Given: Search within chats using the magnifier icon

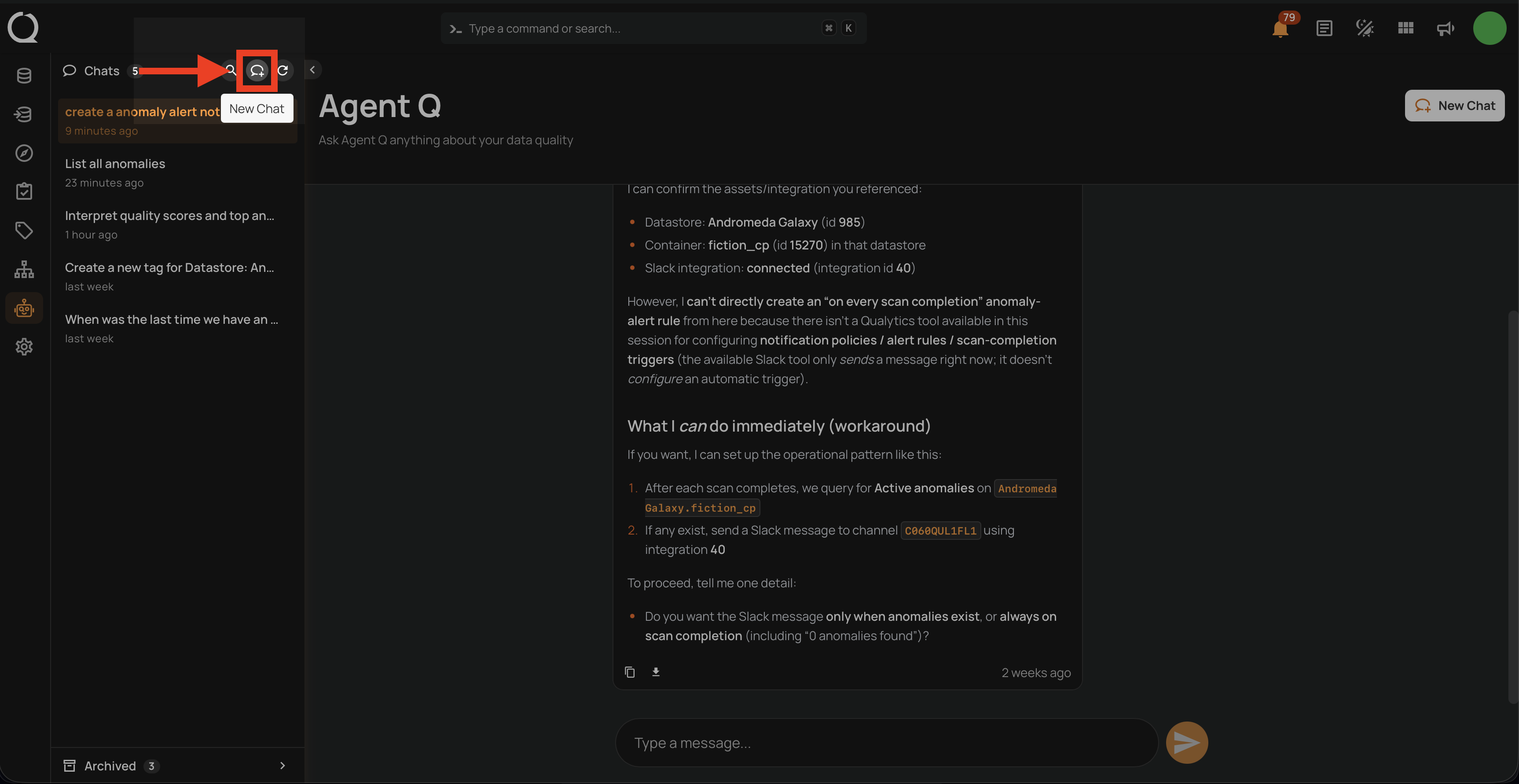Looking at the screenshot, I should [230, 70].
